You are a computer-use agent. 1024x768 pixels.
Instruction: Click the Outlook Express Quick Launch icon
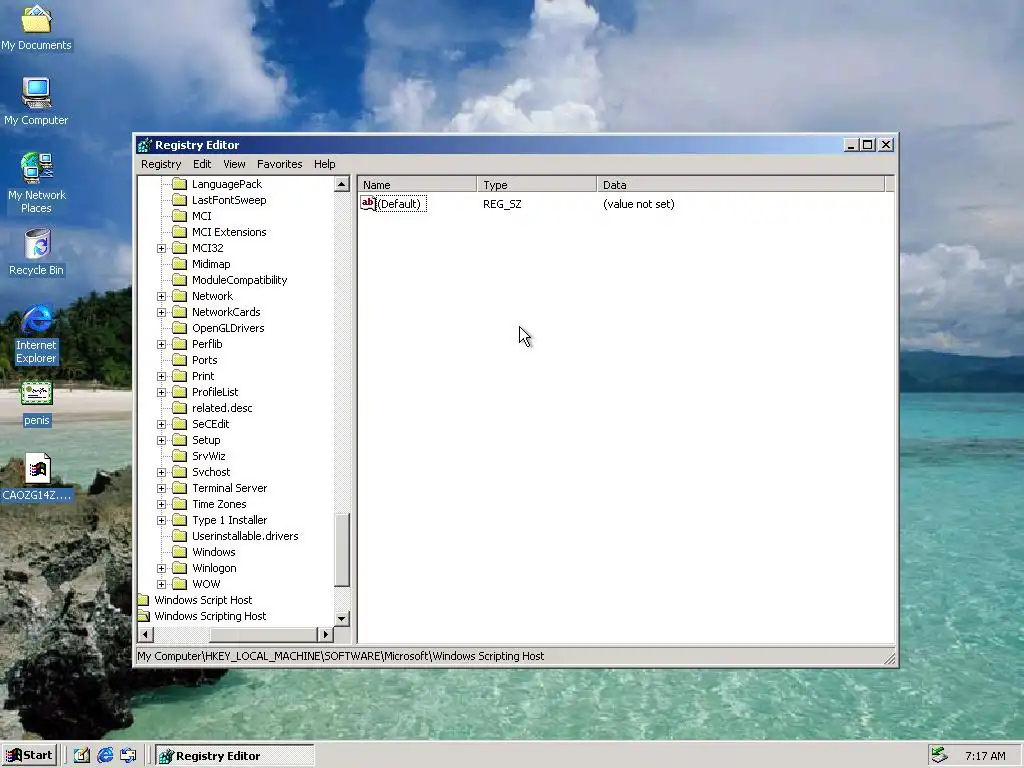point(129,756)
